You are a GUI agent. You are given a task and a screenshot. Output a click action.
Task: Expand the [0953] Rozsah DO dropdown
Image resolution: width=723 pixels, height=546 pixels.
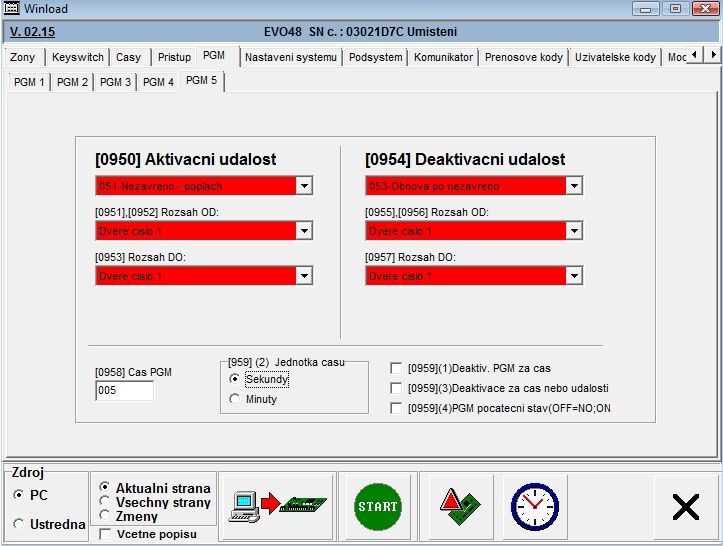coord(304,276)
